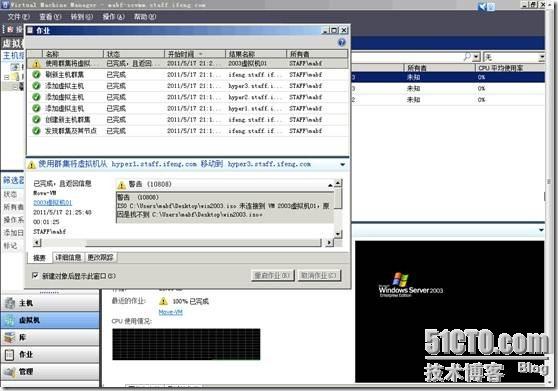Open help with the blue question mark icon
Image resolution: width=558 pixels, height=391 pixels.
342,43
